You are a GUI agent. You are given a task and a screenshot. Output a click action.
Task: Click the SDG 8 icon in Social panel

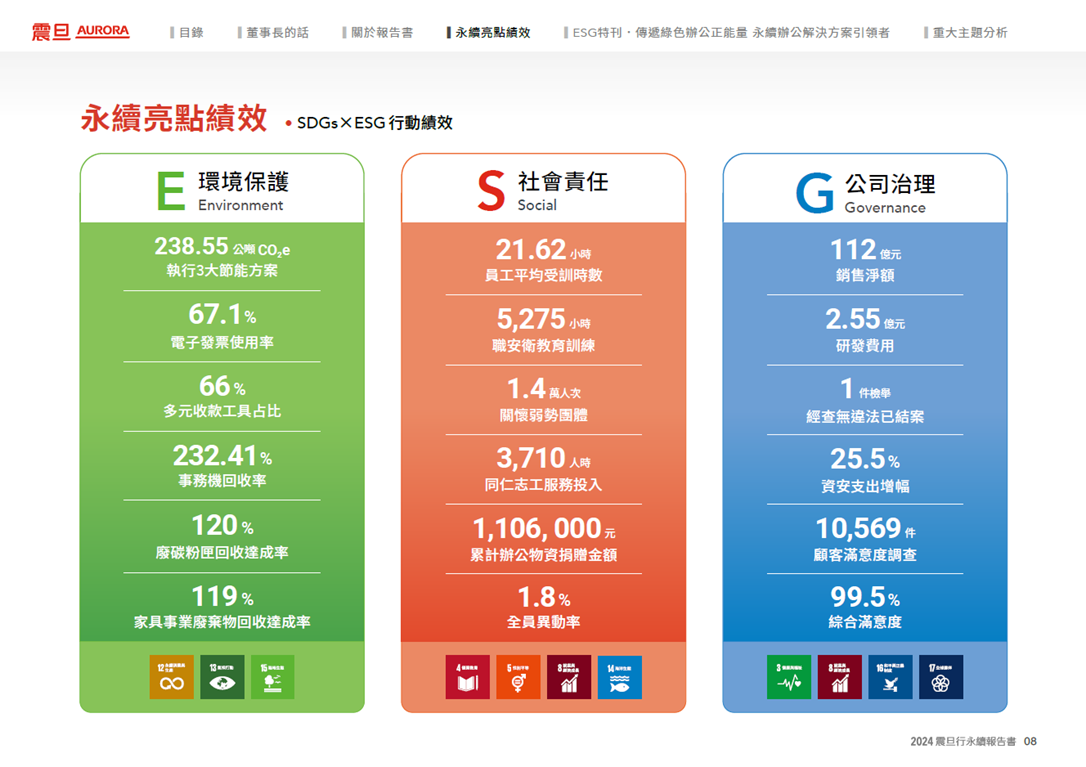pos(569,677)
